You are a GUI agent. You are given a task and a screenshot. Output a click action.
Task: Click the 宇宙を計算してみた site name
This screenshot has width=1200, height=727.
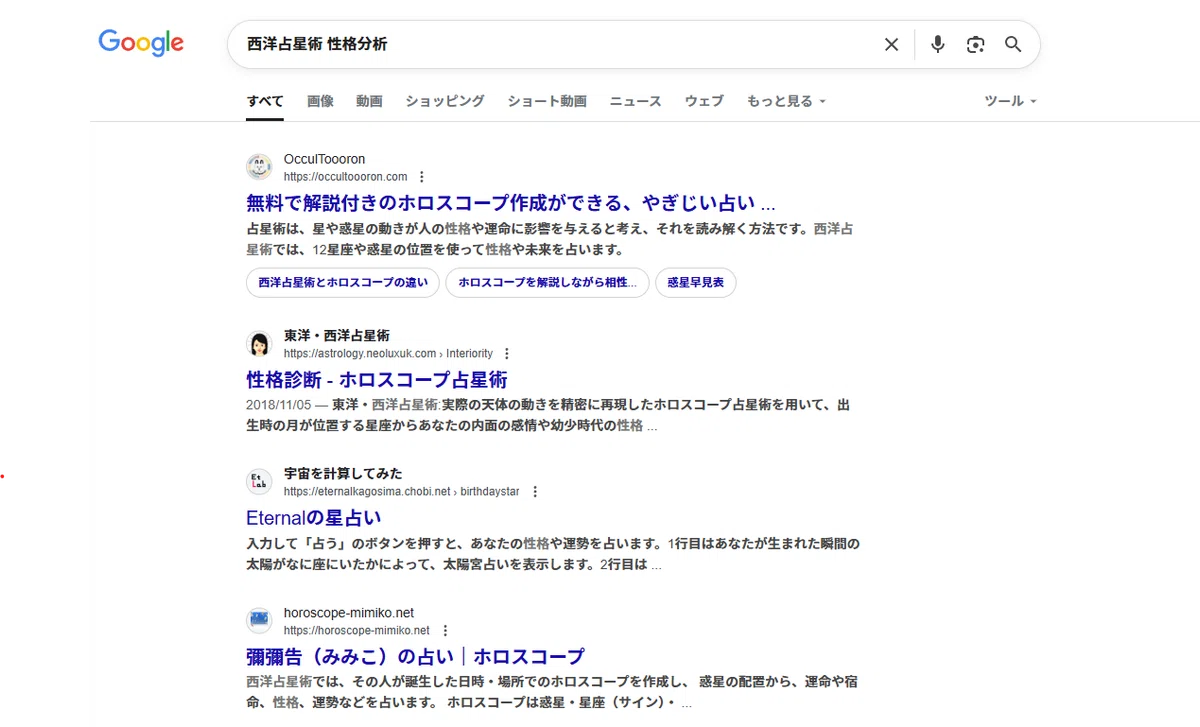(x=343, y=474)
